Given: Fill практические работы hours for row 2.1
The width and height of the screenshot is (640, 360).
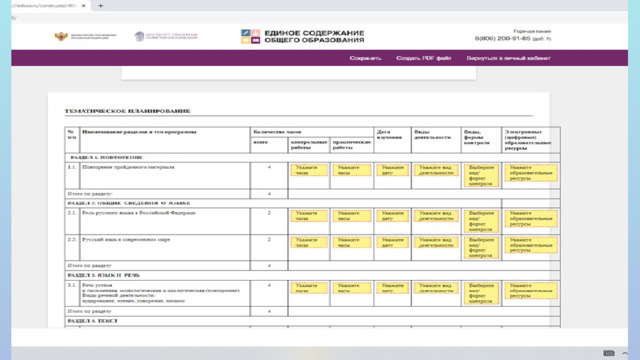Looking at the screenshot, I should coord(351,216).
